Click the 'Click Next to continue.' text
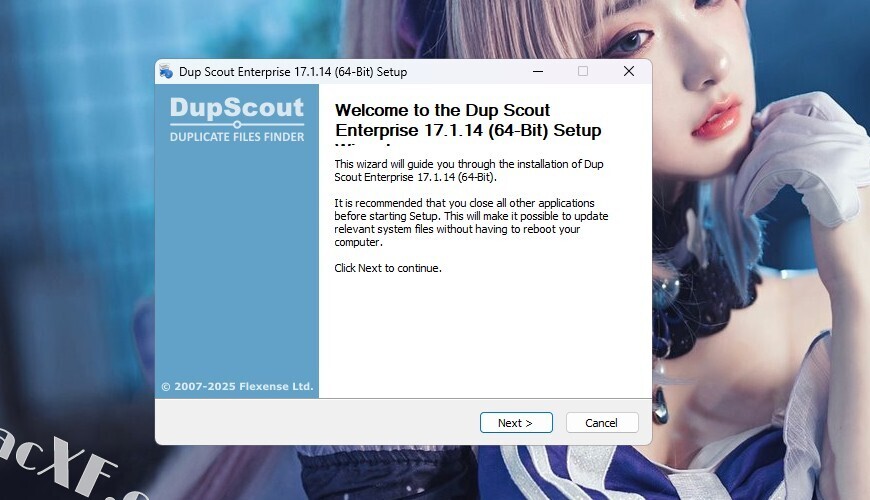The height and width of the screenshot is (500, 870). pyautogui.click(x=388, y=268)
